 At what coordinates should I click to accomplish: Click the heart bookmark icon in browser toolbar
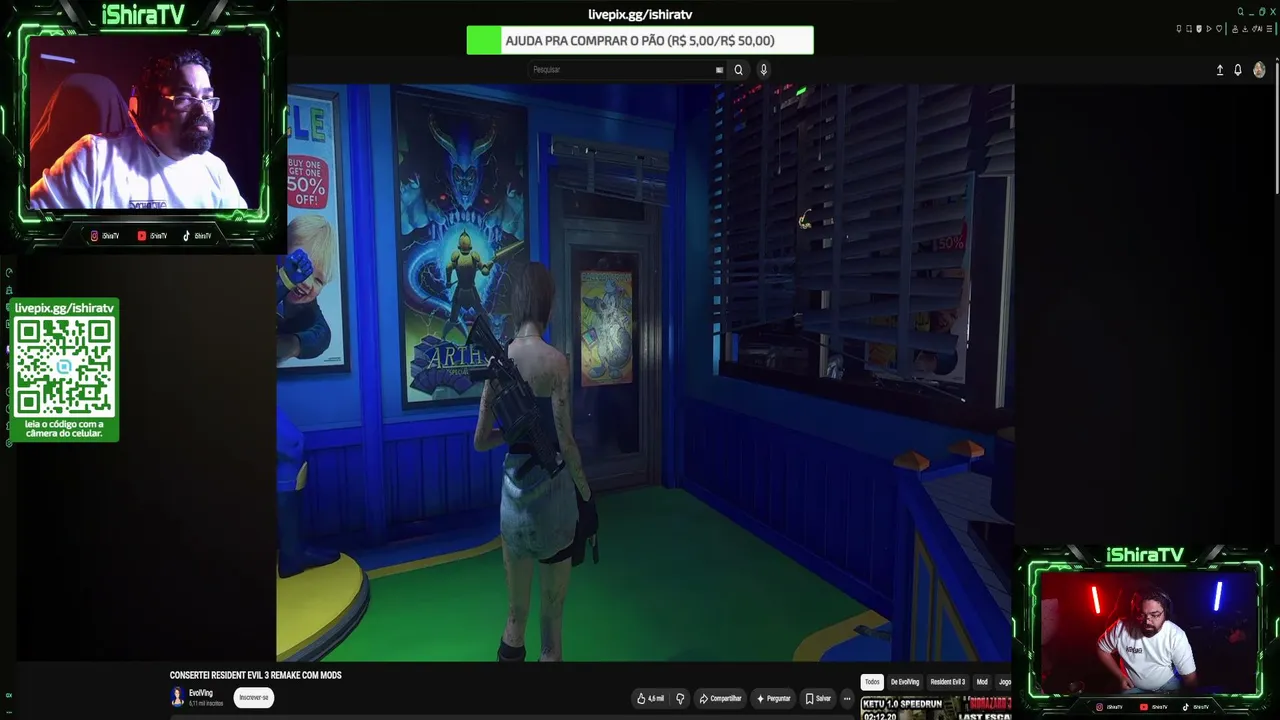[x=1219, y=29]
